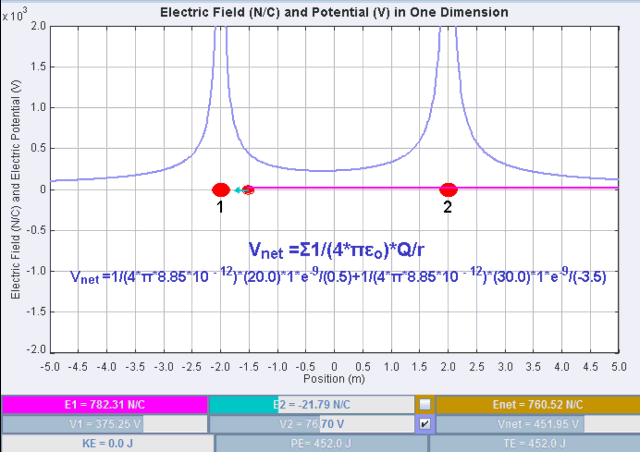This screenshot has width=640, height=452.
Task: Select the small red test charge
Action: pos(248,189)
